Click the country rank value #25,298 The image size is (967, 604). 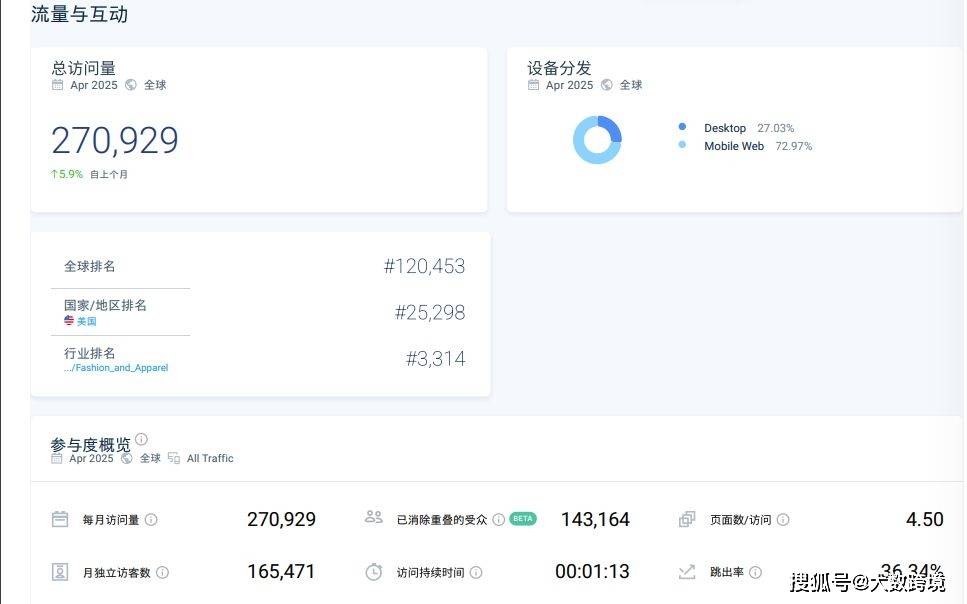tap(430, 312)
